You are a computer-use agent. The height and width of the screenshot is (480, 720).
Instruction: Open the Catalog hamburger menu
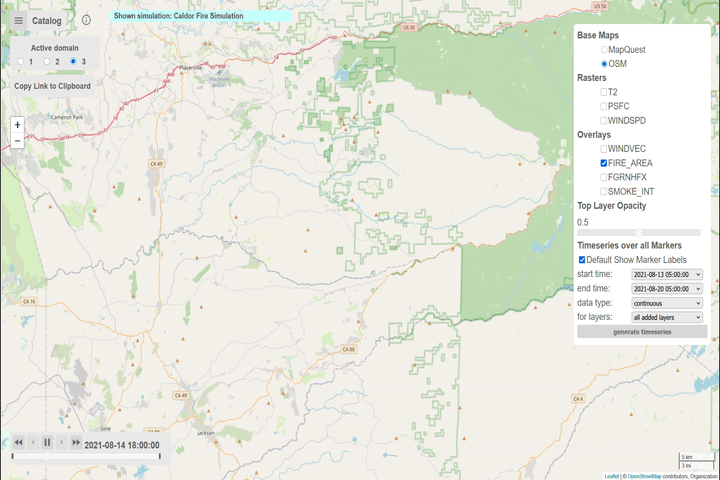18,20
